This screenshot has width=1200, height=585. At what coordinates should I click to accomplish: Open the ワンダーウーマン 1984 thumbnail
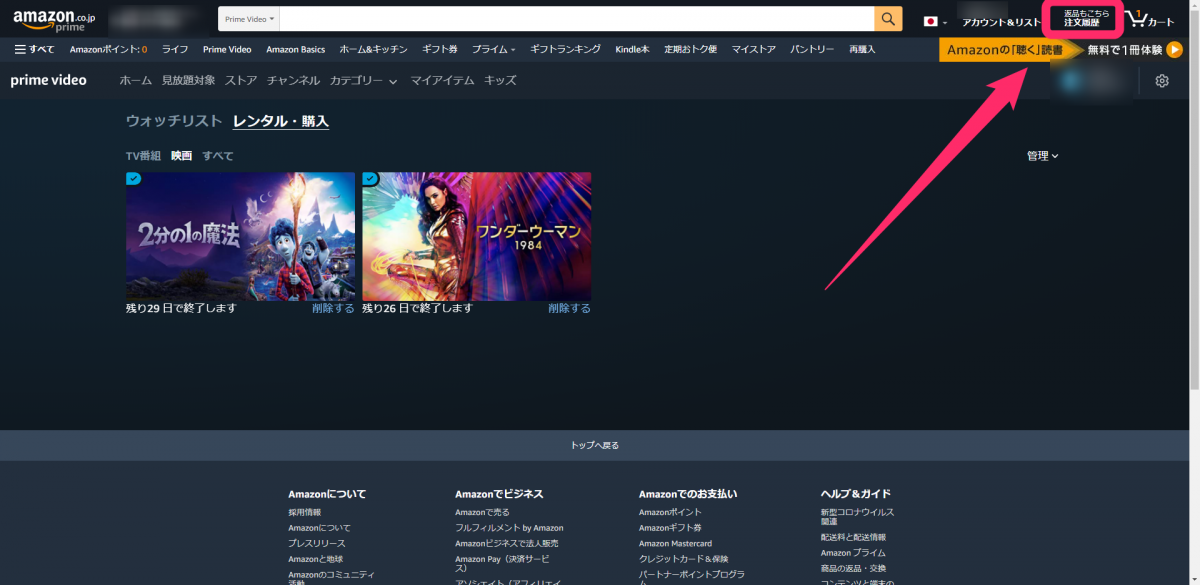coord(476,236)
